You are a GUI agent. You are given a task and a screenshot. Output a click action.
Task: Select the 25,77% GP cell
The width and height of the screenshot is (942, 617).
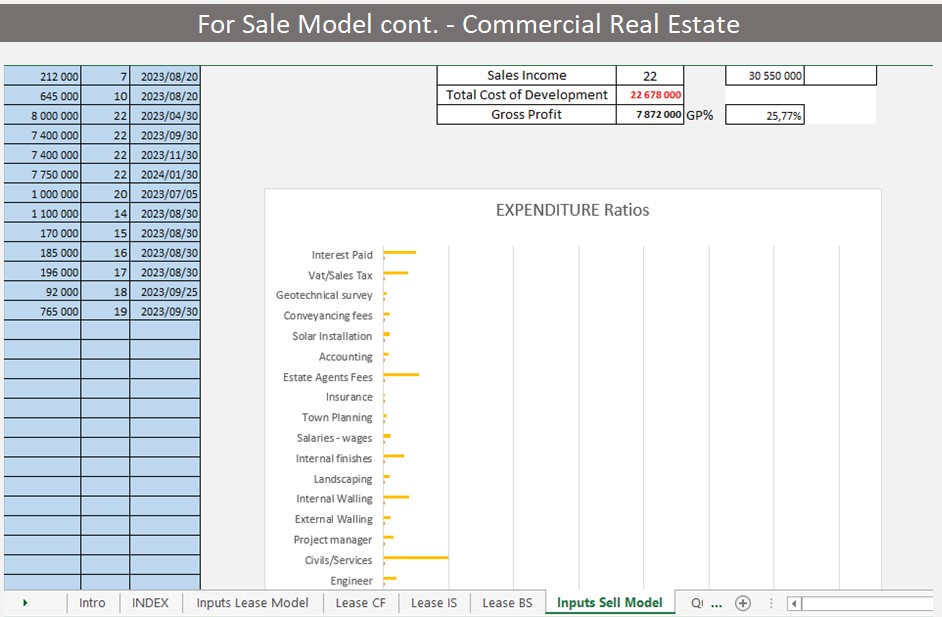point(764,115)
